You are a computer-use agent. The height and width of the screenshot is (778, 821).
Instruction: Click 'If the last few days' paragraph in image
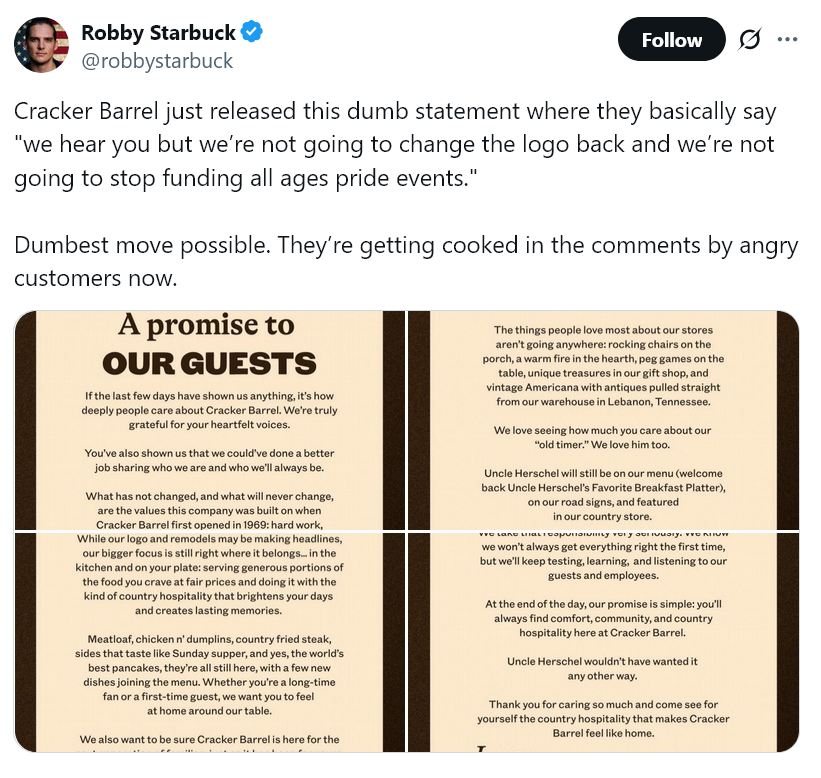point(211,410)
